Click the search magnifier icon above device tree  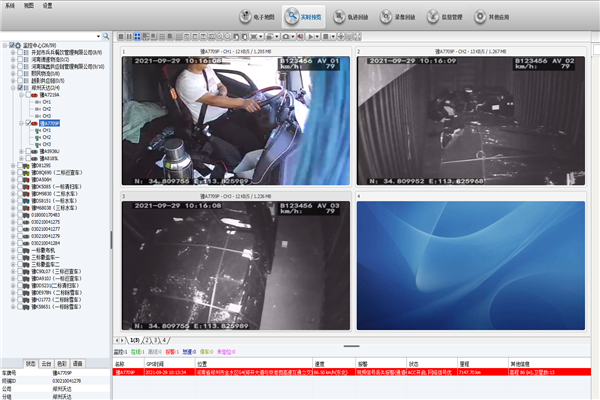click(105, 35)
